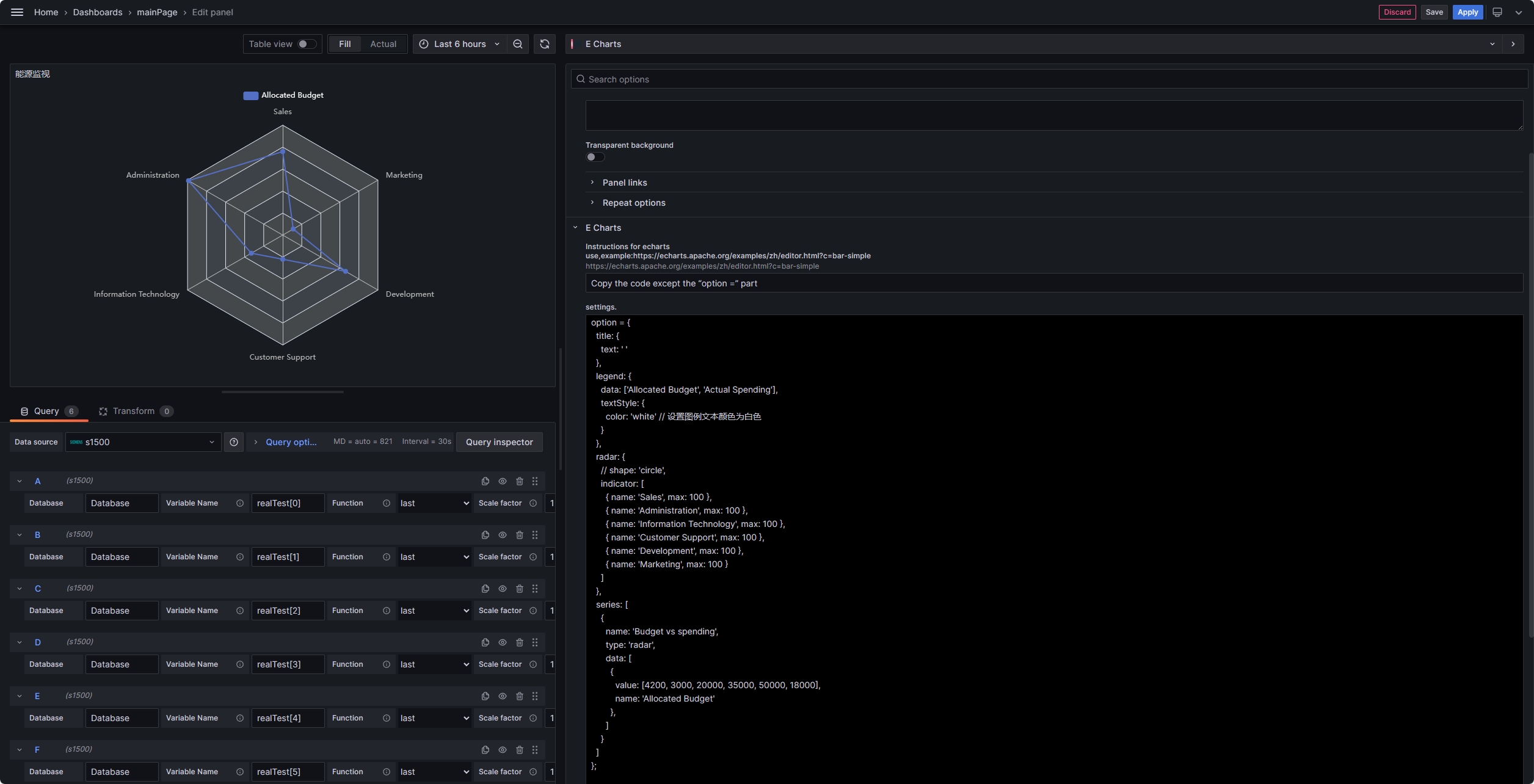Open the s1500 data source dropdown

pos(143,442)
